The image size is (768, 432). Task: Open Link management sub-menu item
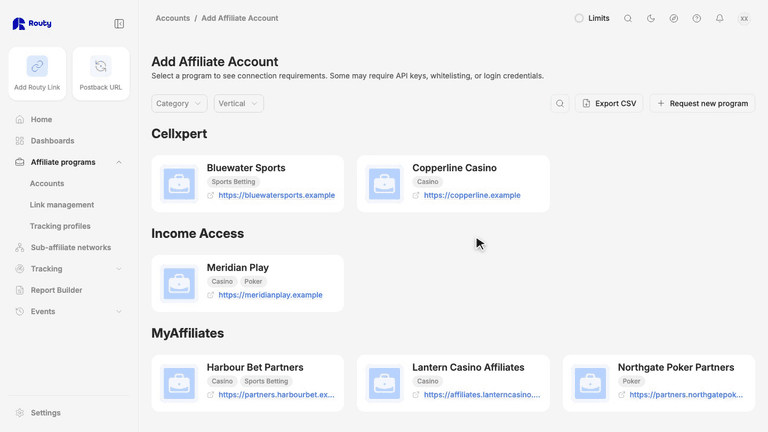click(x=62, y=205)
